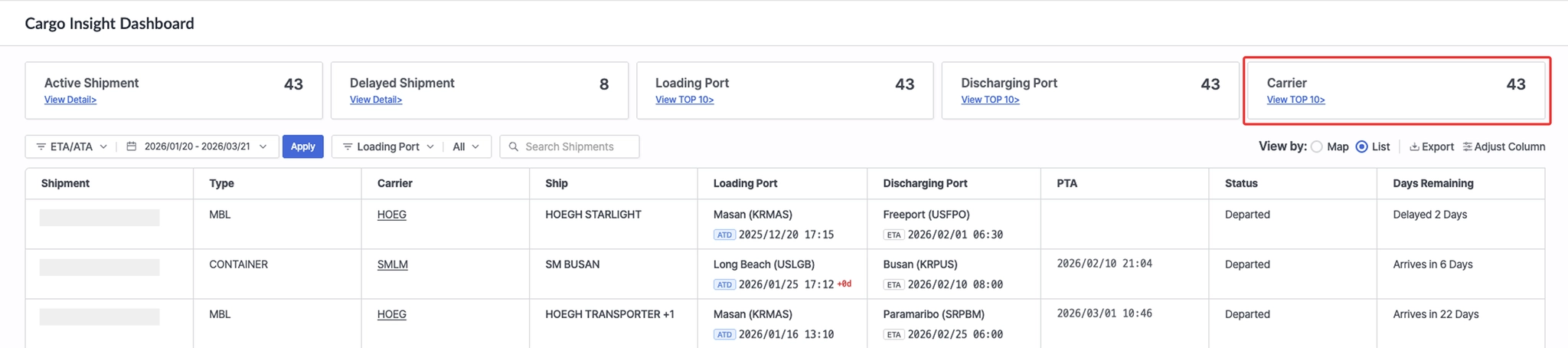This screenshot has width=1568, height=348.
Task: Click the Loading Port filter icon
Action: [348, 146]
